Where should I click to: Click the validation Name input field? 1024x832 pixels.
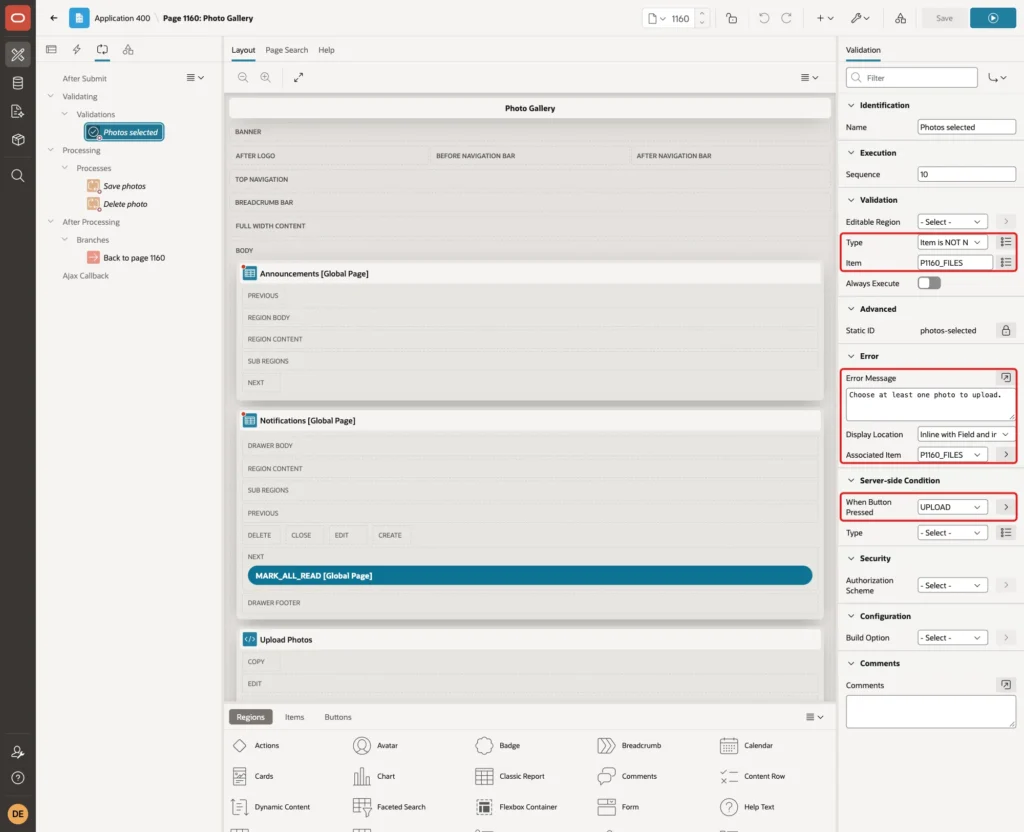coord(966,127)
